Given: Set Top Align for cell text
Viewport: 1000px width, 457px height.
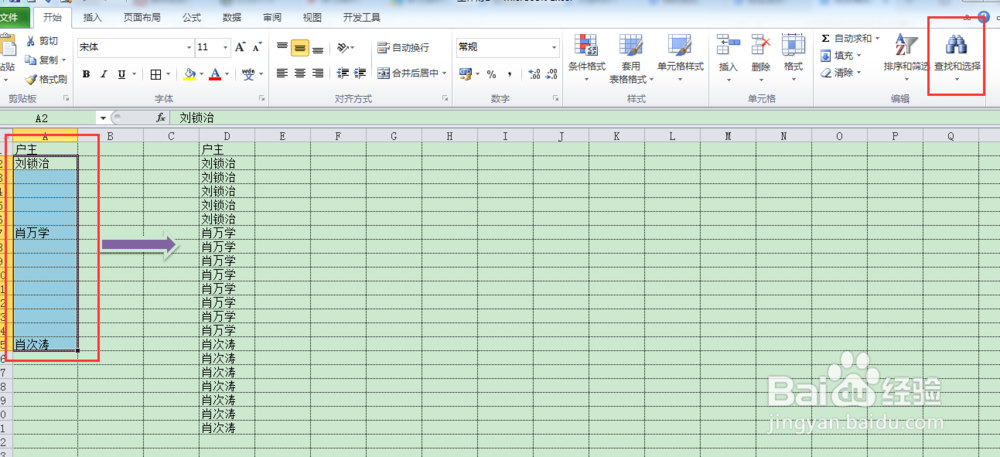Looking at the screenshot, I should coord(283,47).
